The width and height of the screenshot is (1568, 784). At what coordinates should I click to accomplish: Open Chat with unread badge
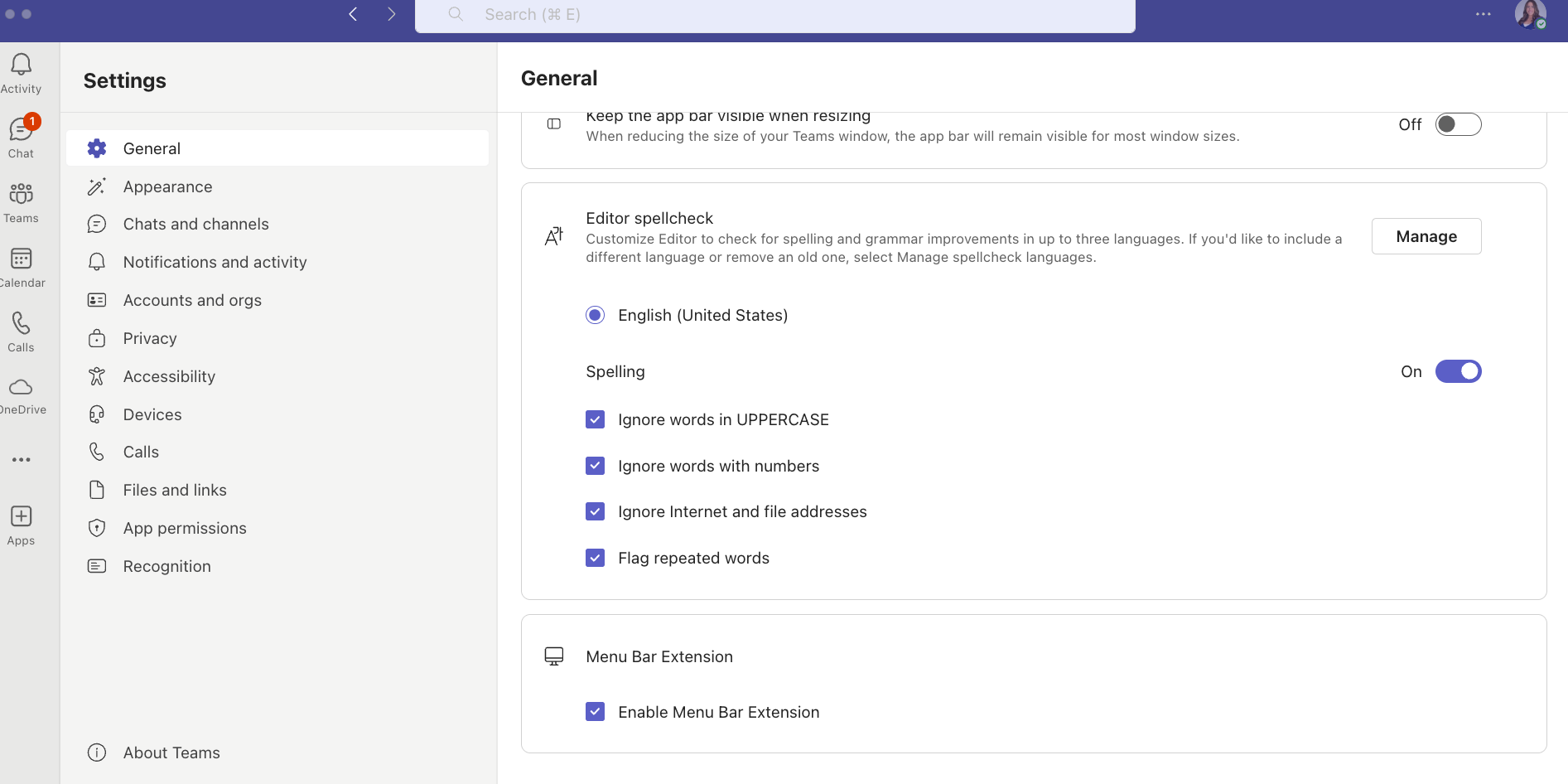point(22,130)
